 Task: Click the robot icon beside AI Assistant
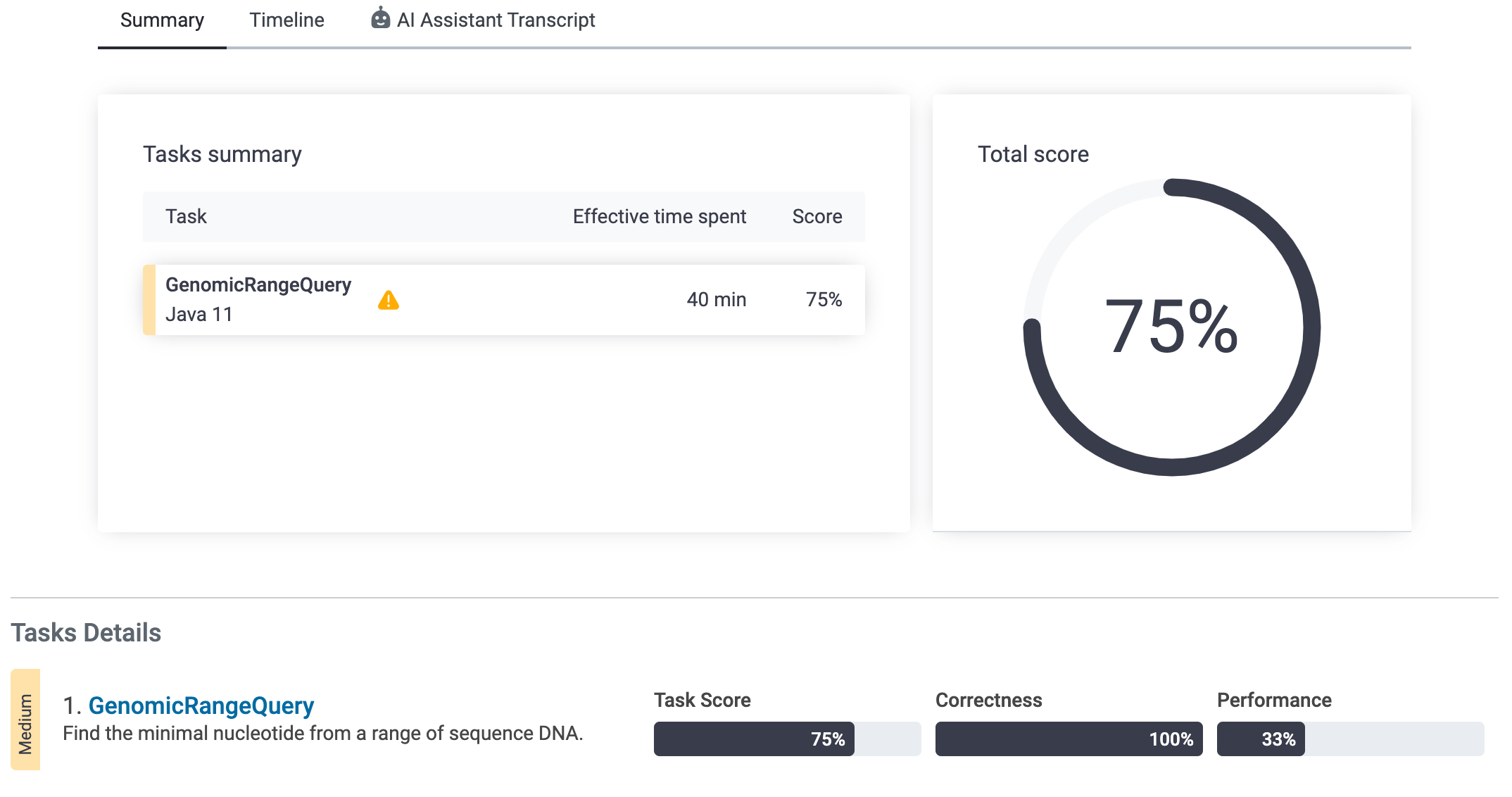coord(380,19)
